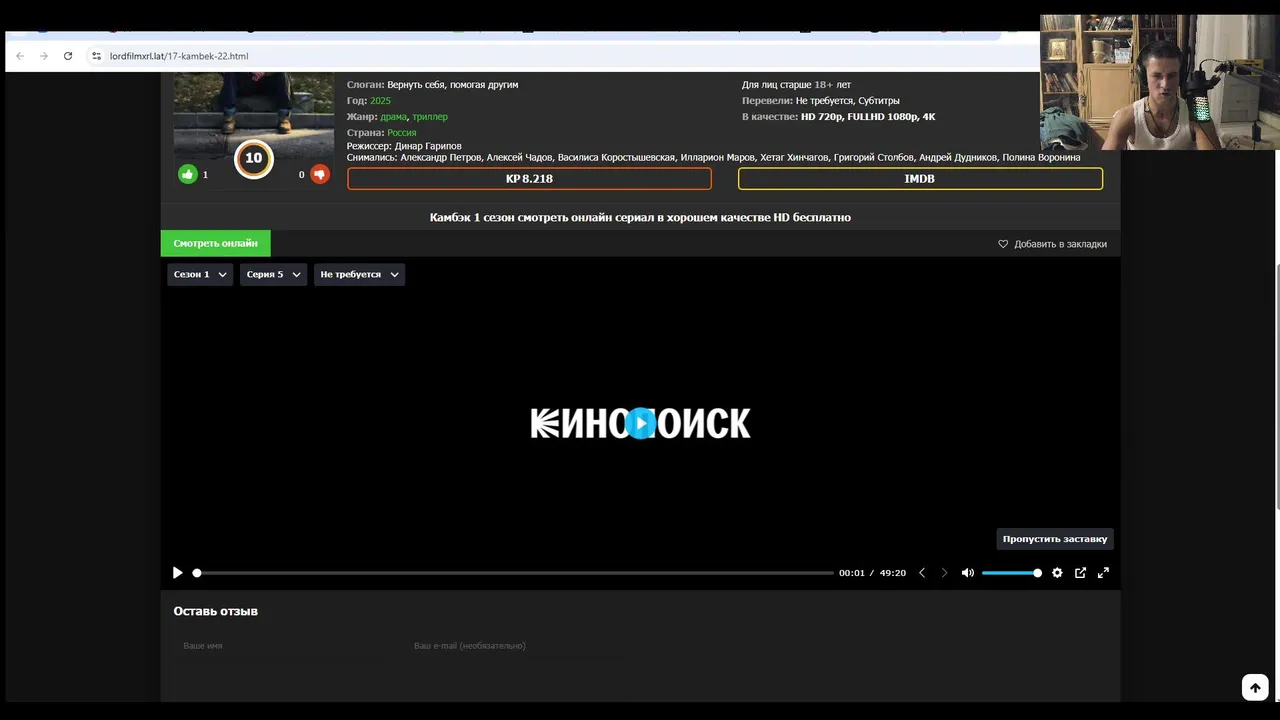
Task: Click the Камбэк 1 сезон page heading
Action: 640,217
